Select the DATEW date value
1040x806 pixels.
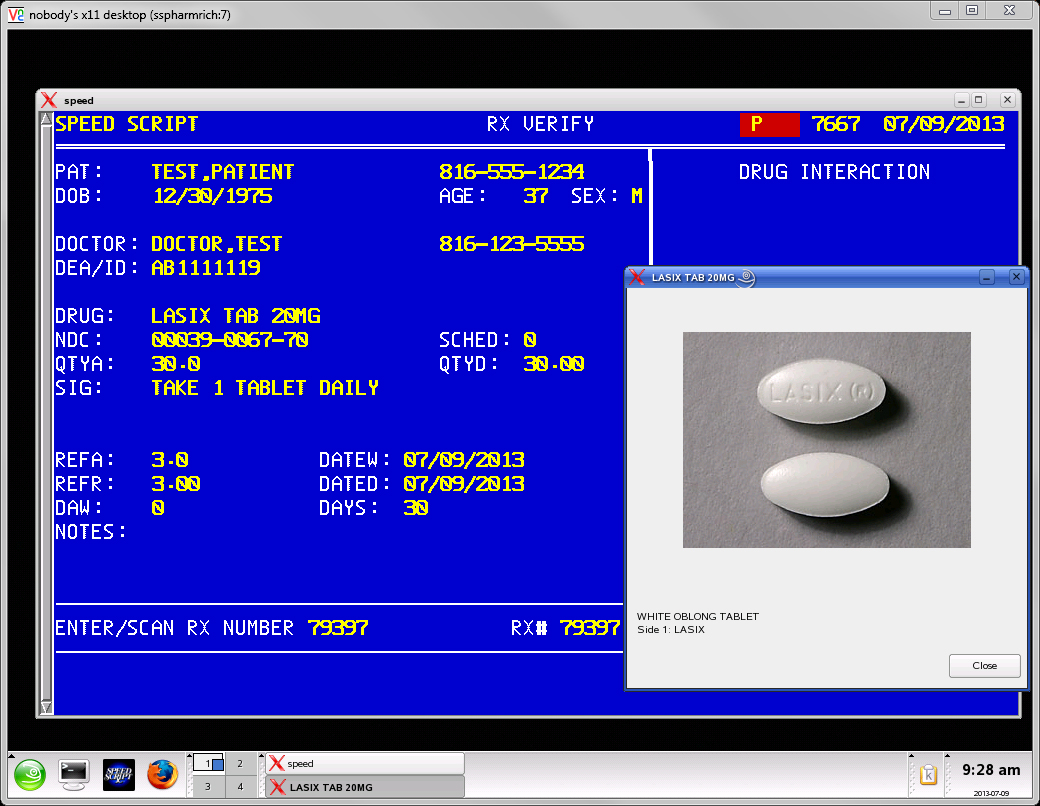(464, 460)
